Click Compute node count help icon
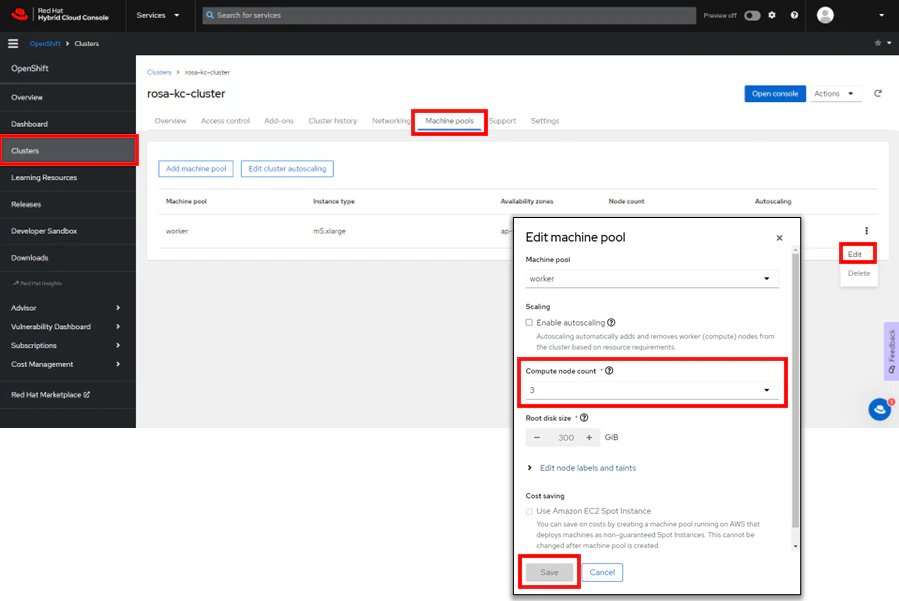Screen dimensions: 899x601 (609, 370)
